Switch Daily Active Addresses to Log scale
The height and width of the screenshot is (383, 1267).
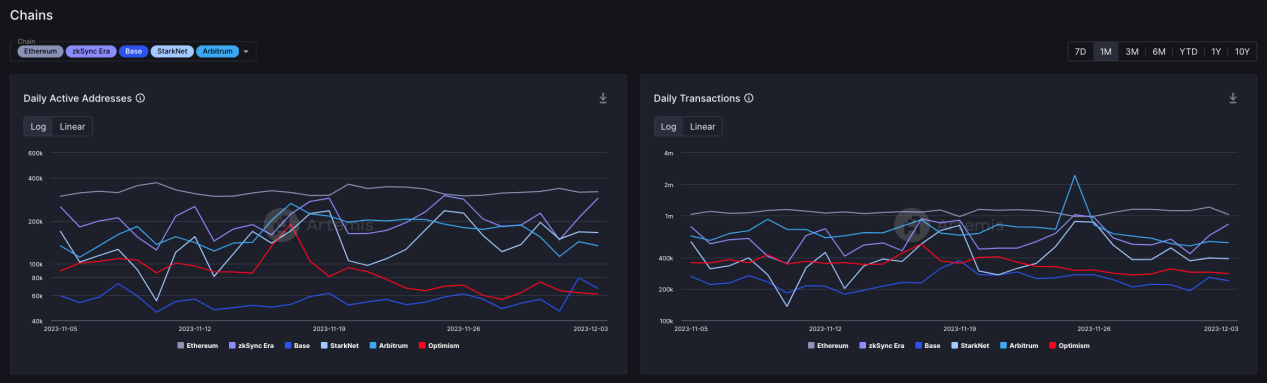pos(38,126)
